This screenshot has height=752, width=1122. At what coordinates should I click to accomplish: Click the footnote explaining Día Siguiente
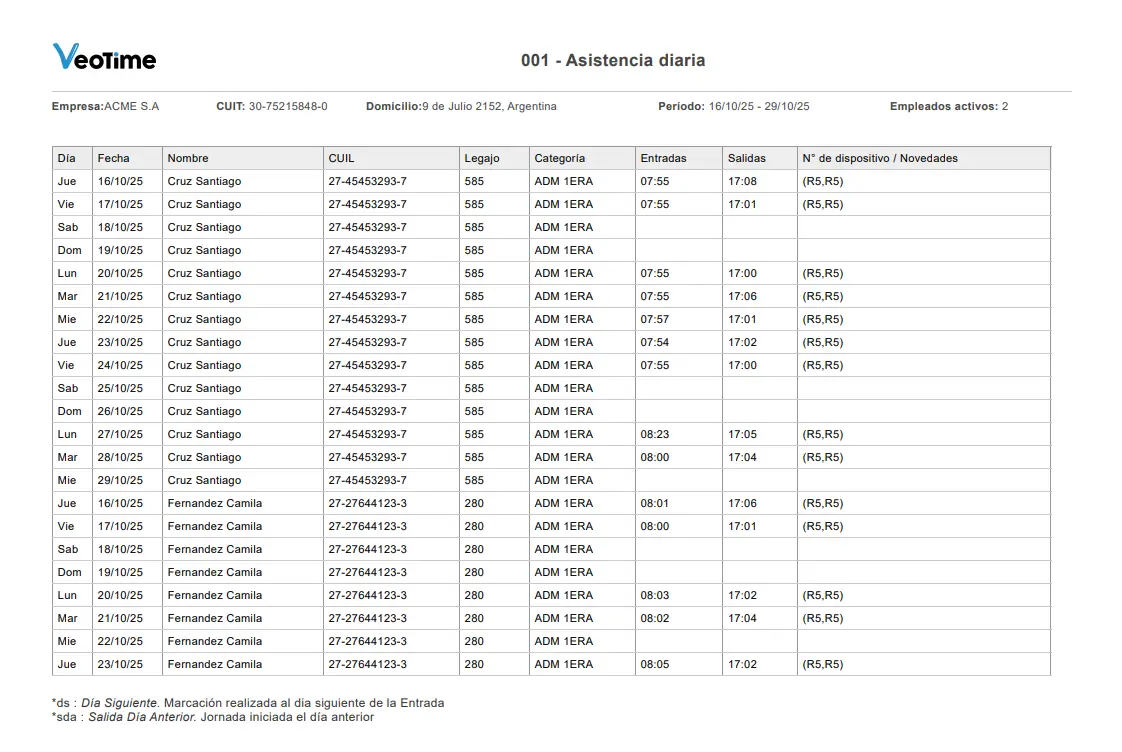pos(248,702)
